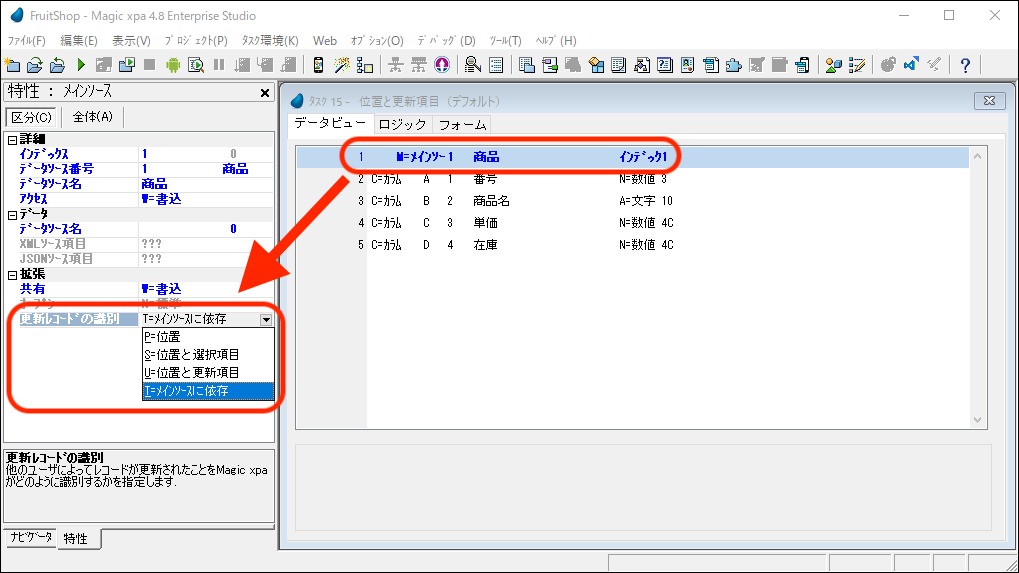This screenshot has height=573, width=1019.
Task: Click the puzzle piece component toolbar icon
Action: 733,65
